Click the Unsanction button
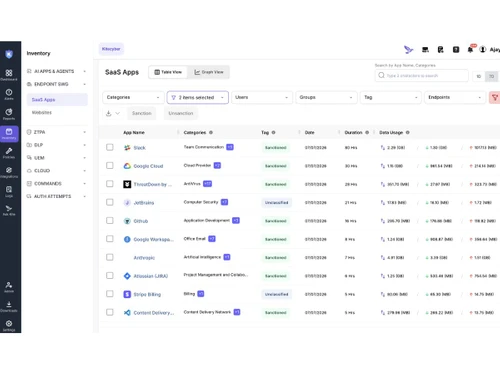The height and width of the screenshot is (375, 500). (x=181, y=113)
